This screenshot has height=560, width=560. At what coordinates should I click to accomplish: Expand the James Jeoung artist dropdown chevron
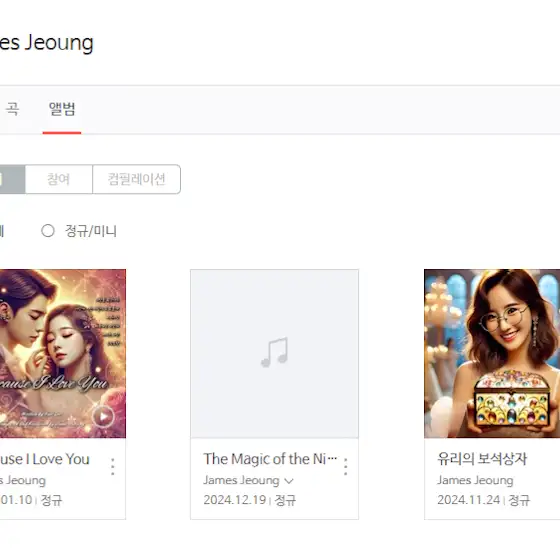[289, 481]
